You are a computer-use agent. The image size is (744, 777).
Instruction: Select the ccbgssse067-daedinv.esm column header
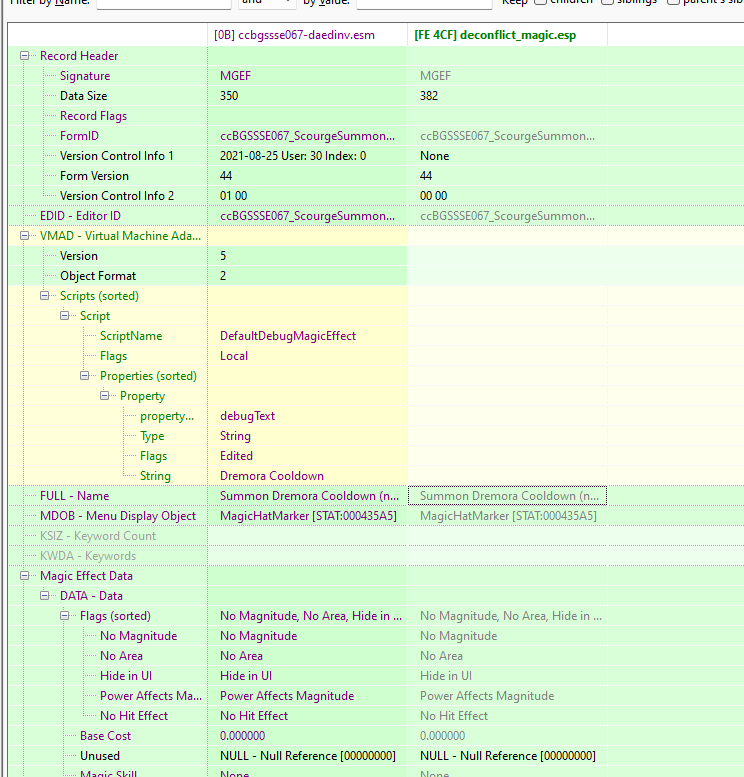click(307, 35)
